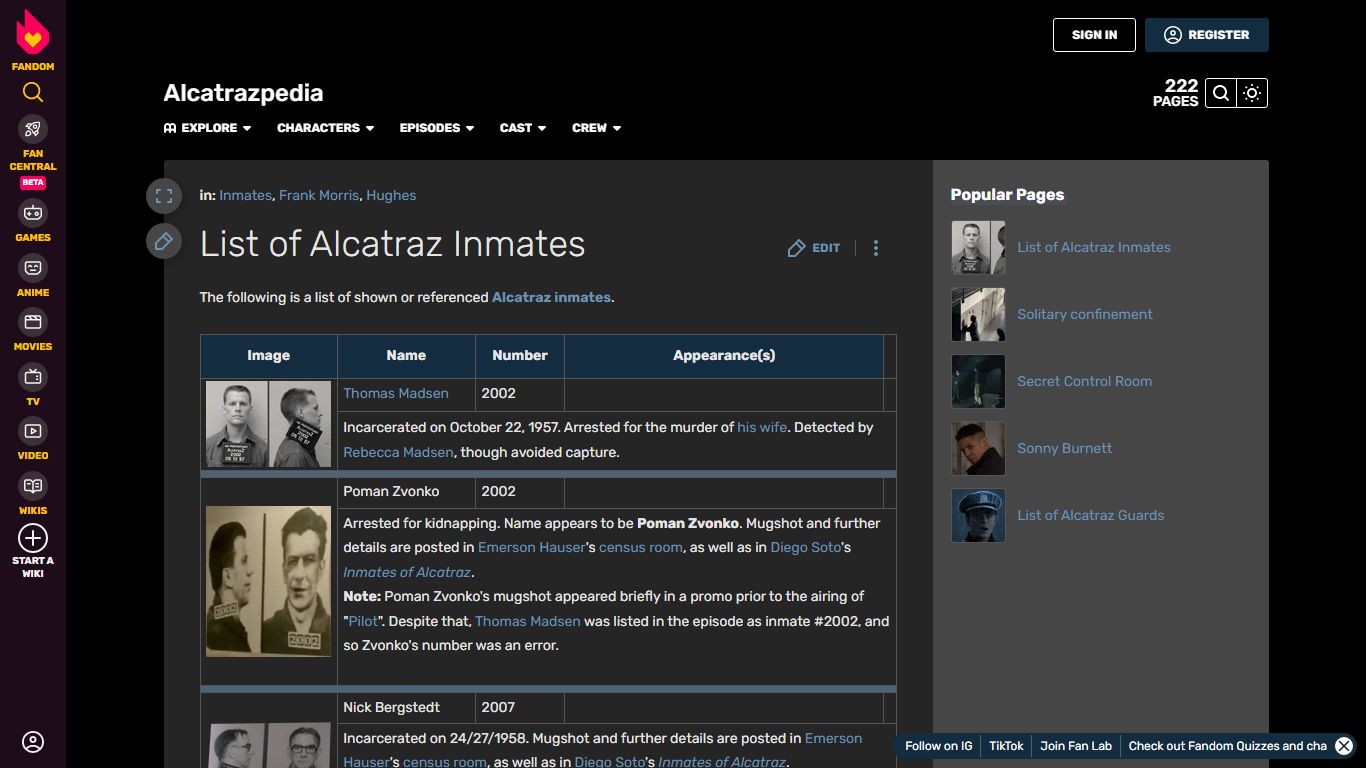
Task: Close the bottom Fandom notification bar
Action: [1344, 746]
